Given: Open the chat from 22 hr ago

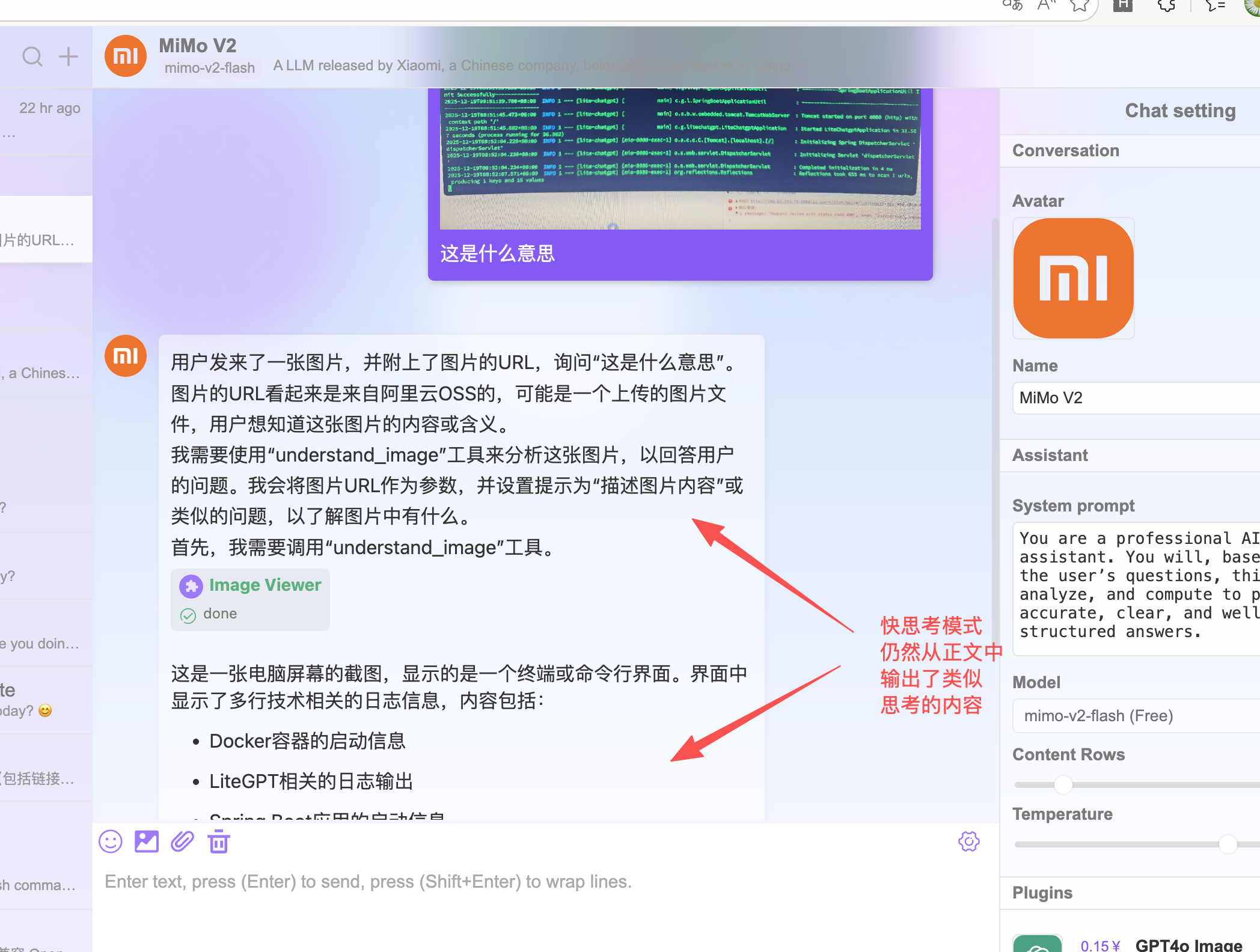Looking at the screenshot, I should click(x=46, y=121).
